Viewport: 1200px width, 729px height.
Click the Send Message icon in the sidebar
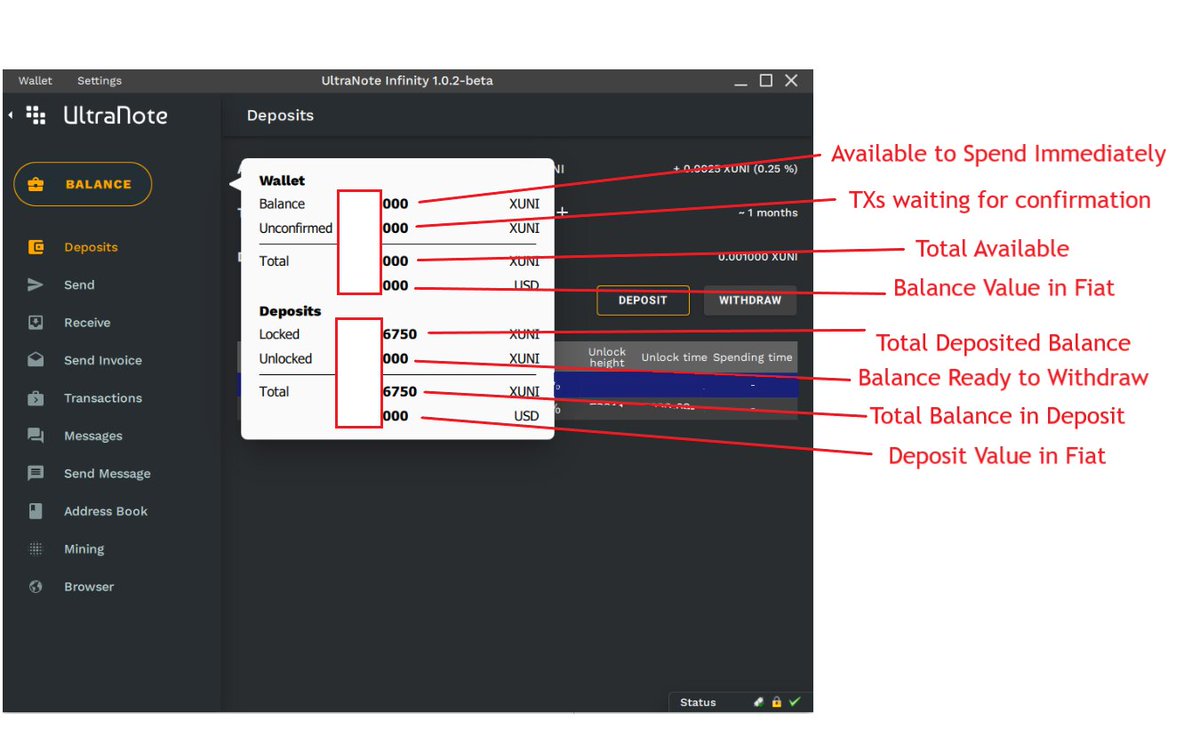point(36,473)
